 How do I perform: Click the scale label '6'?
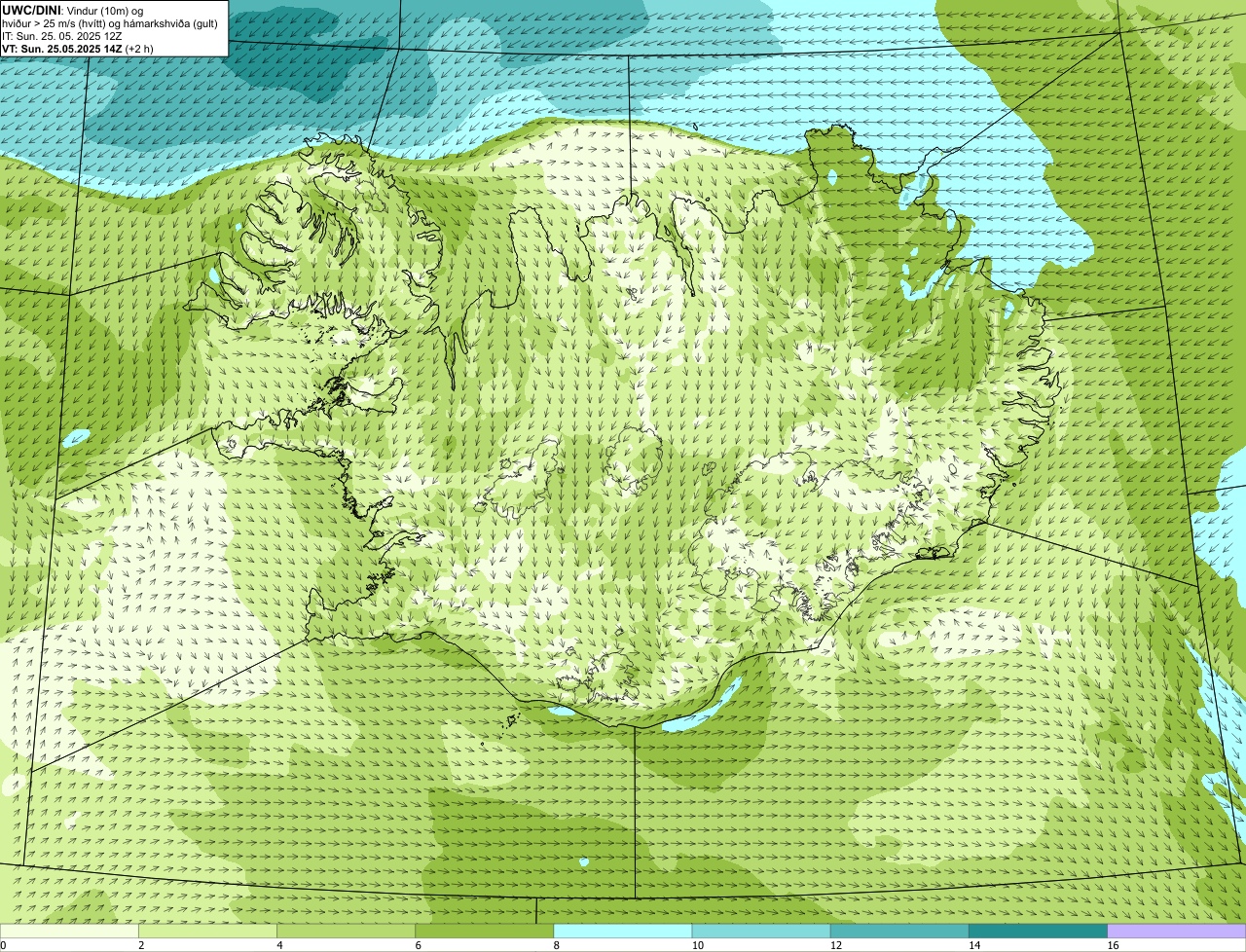pyautogui.click(x=418, y=945)
